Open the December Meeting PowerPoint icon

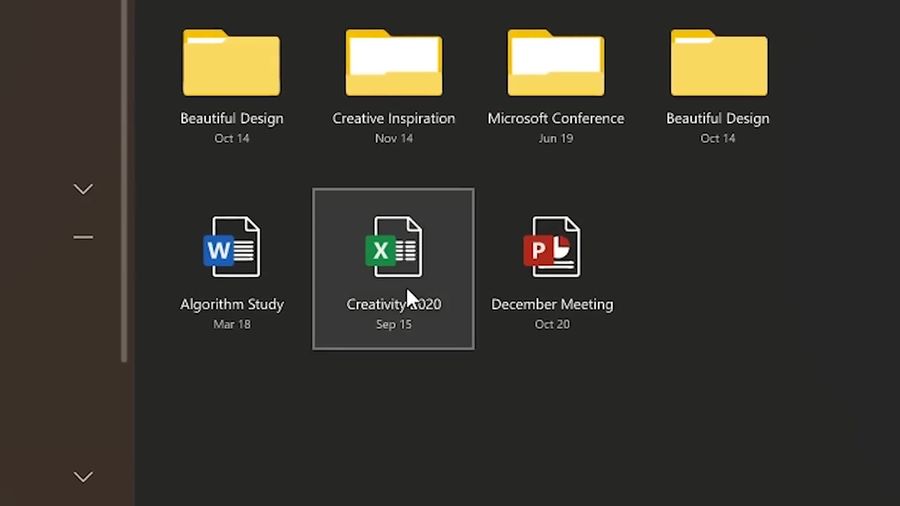pyautogui.click(x=552, y=247)
